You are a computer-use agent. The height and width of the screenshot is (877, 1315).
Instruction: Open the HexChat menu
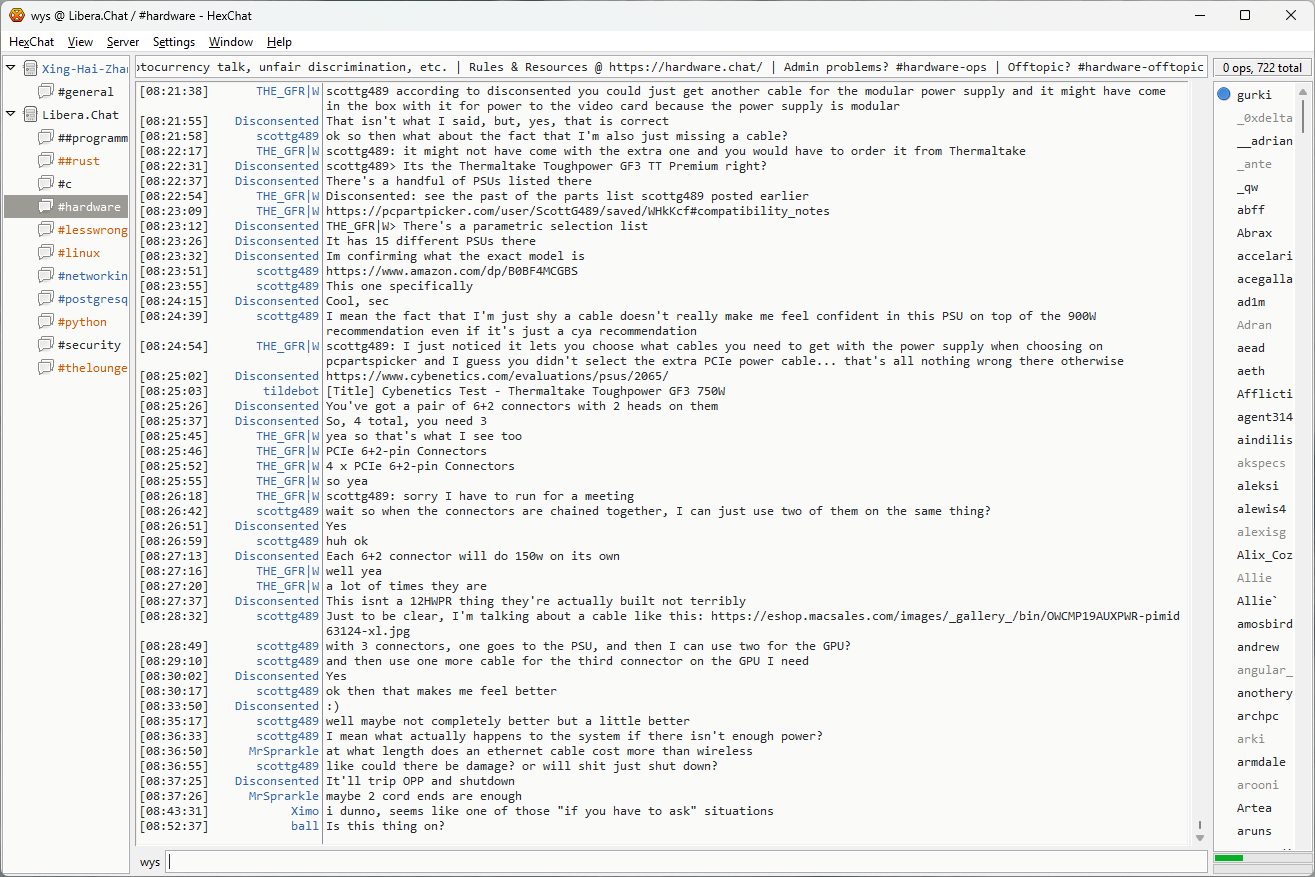[x=31, y=42]
